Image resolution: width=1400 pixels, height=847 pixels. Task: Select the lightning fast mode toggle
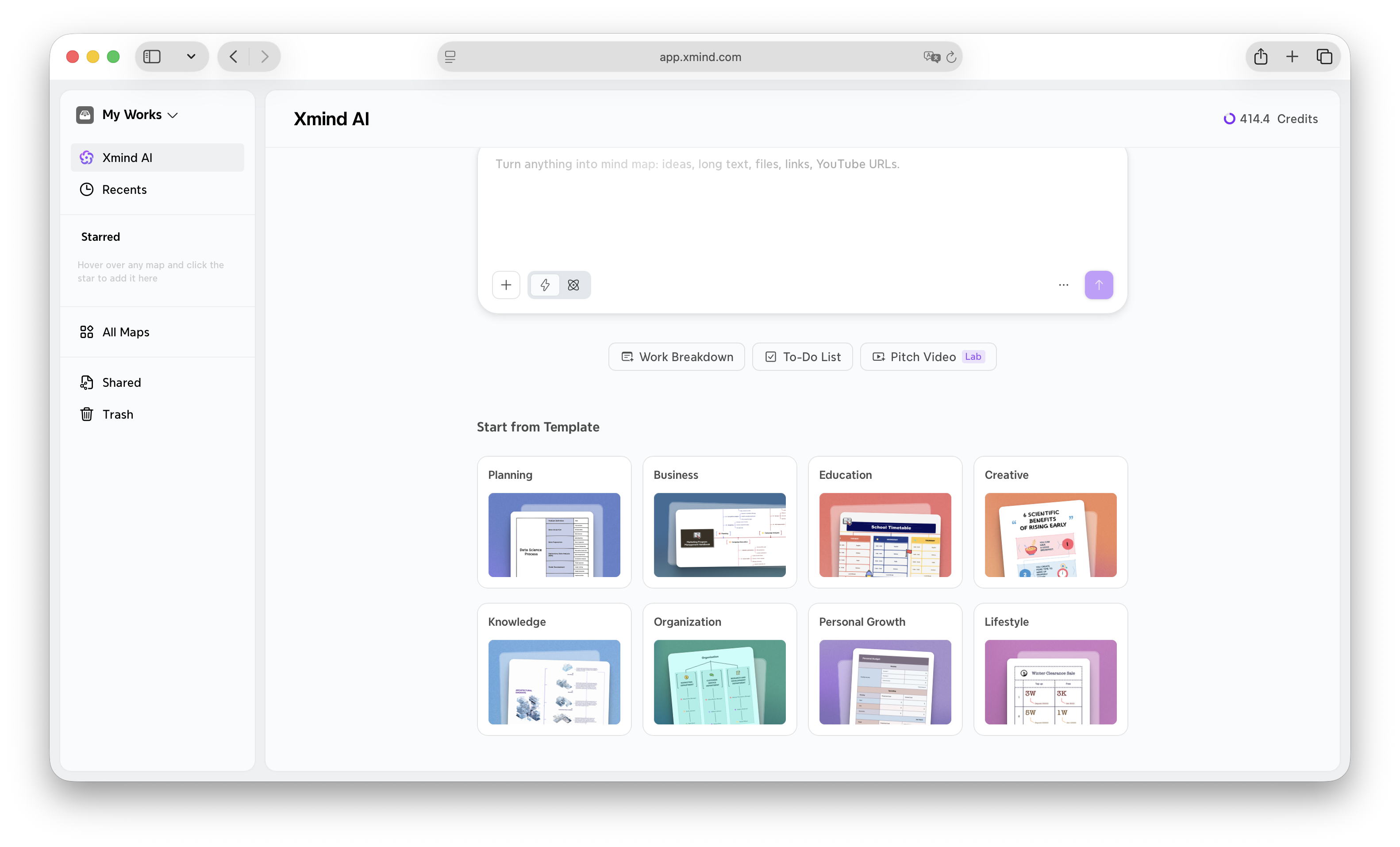click(x=544, y=285)
